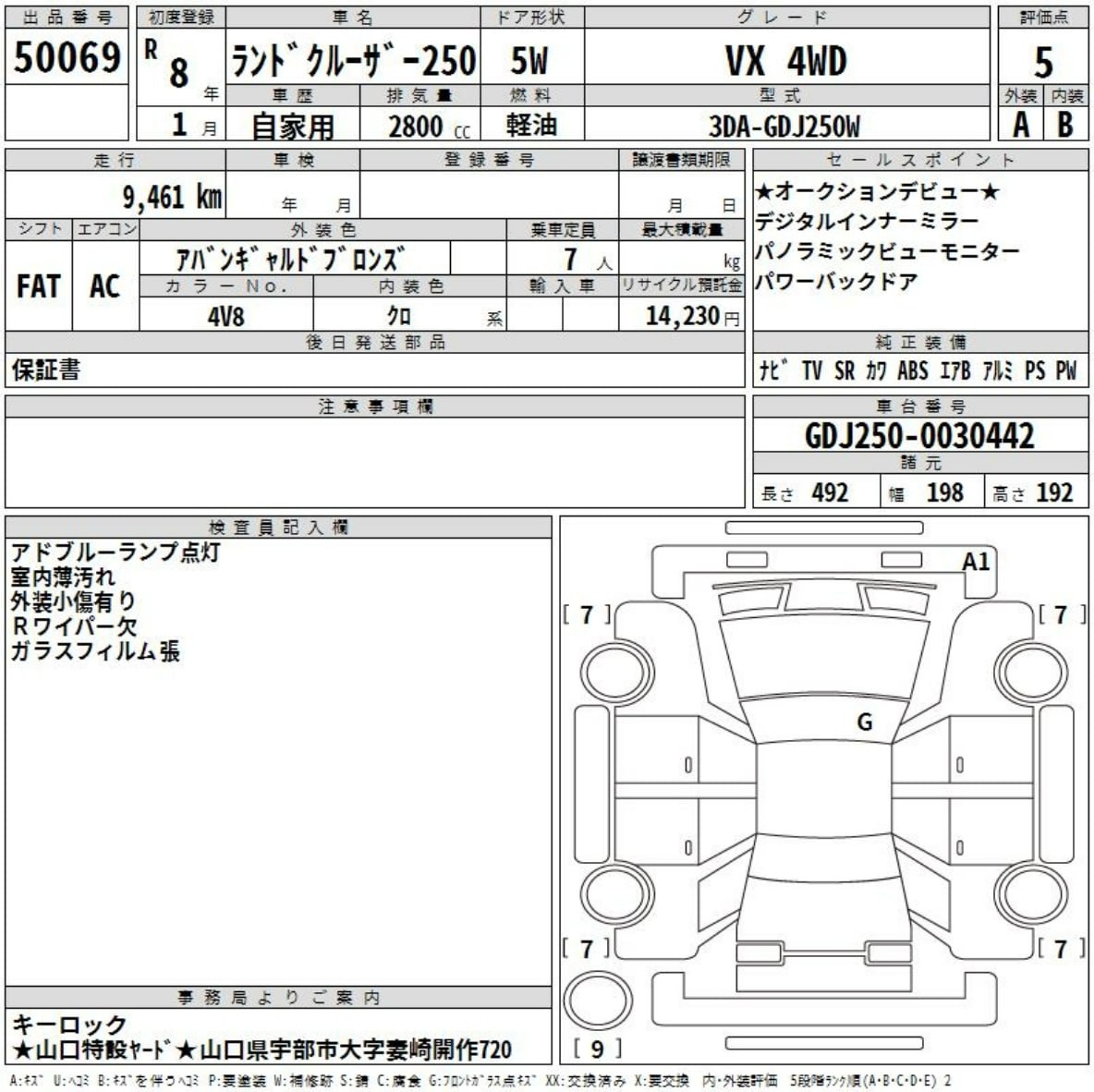Click the アルミ equipment code
Viewport: 1094px width, 1092px height.
coord(998,370)
